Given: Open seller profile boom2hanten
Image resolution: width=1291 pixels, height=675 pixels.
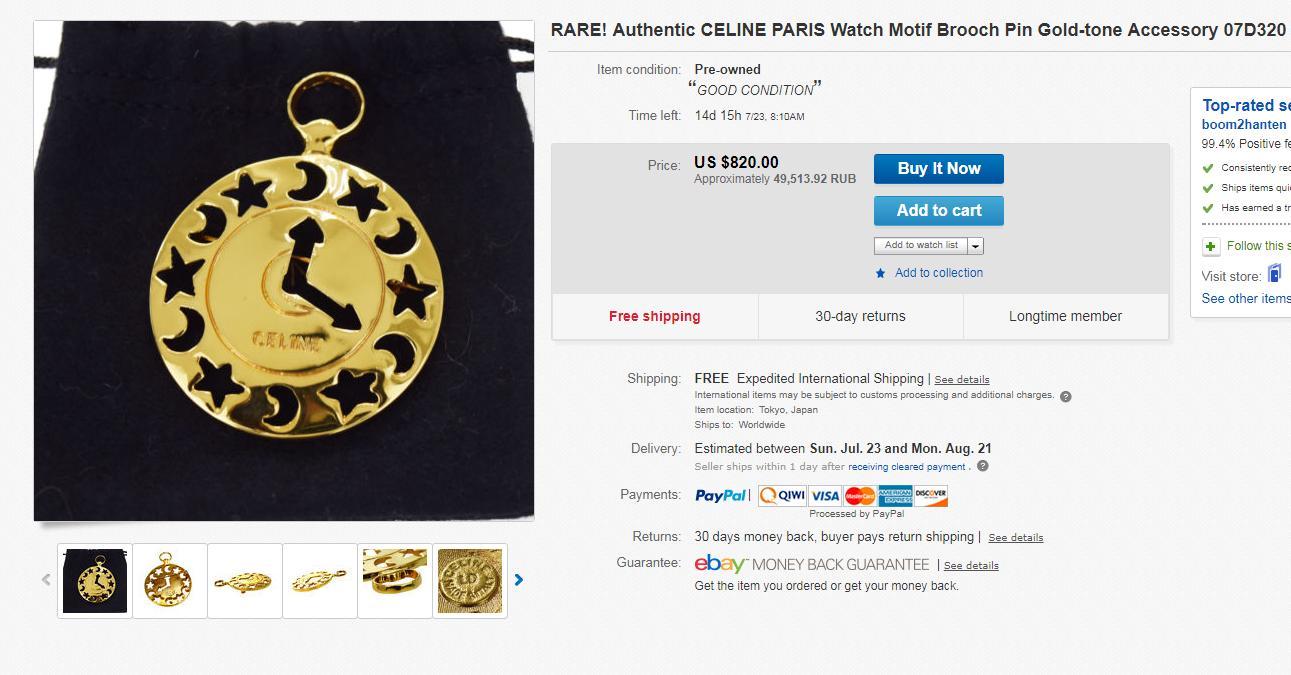Looking at the screenshot, I should [x=1244, y=125].
